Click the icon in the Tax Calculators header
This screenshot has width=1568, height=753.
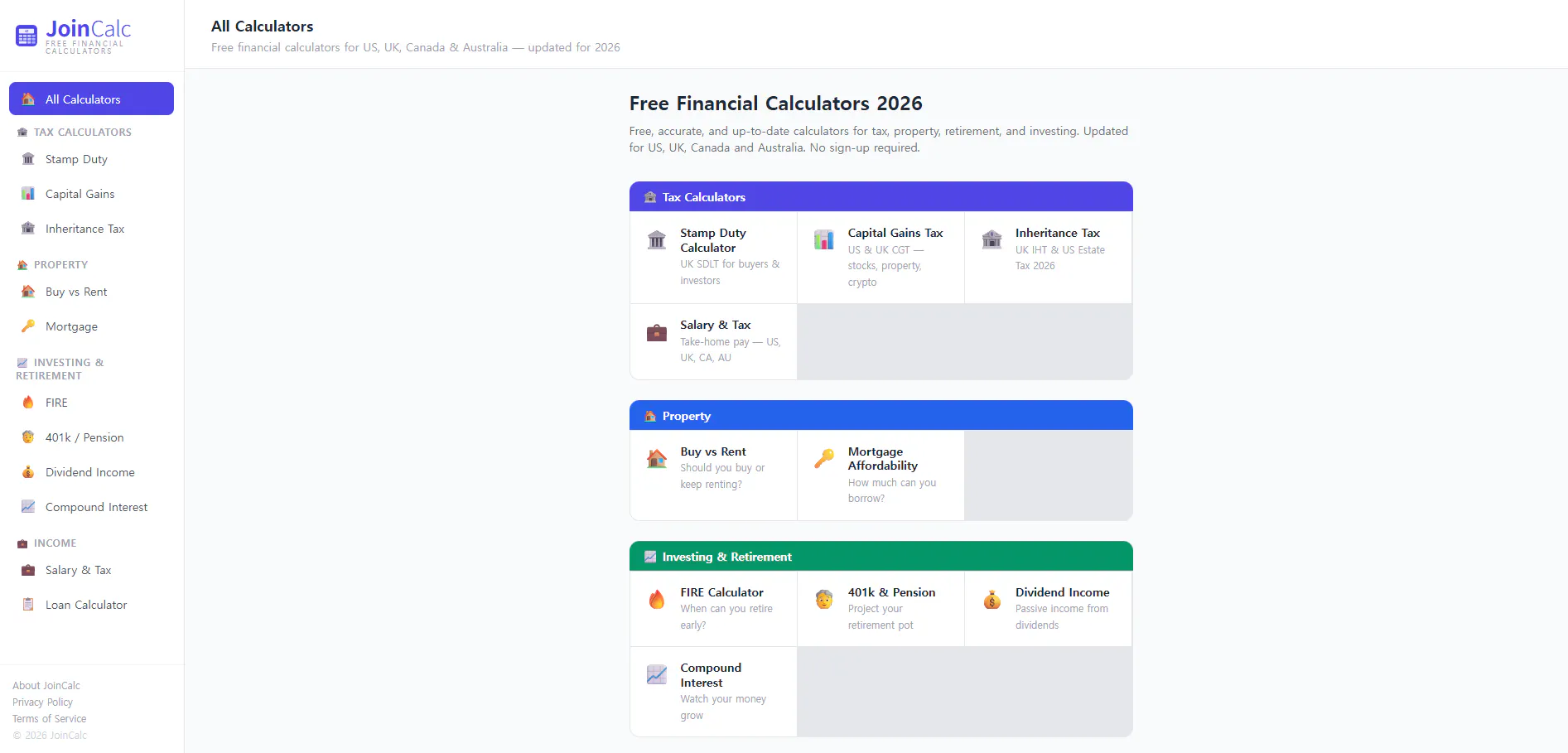(650, 197)
